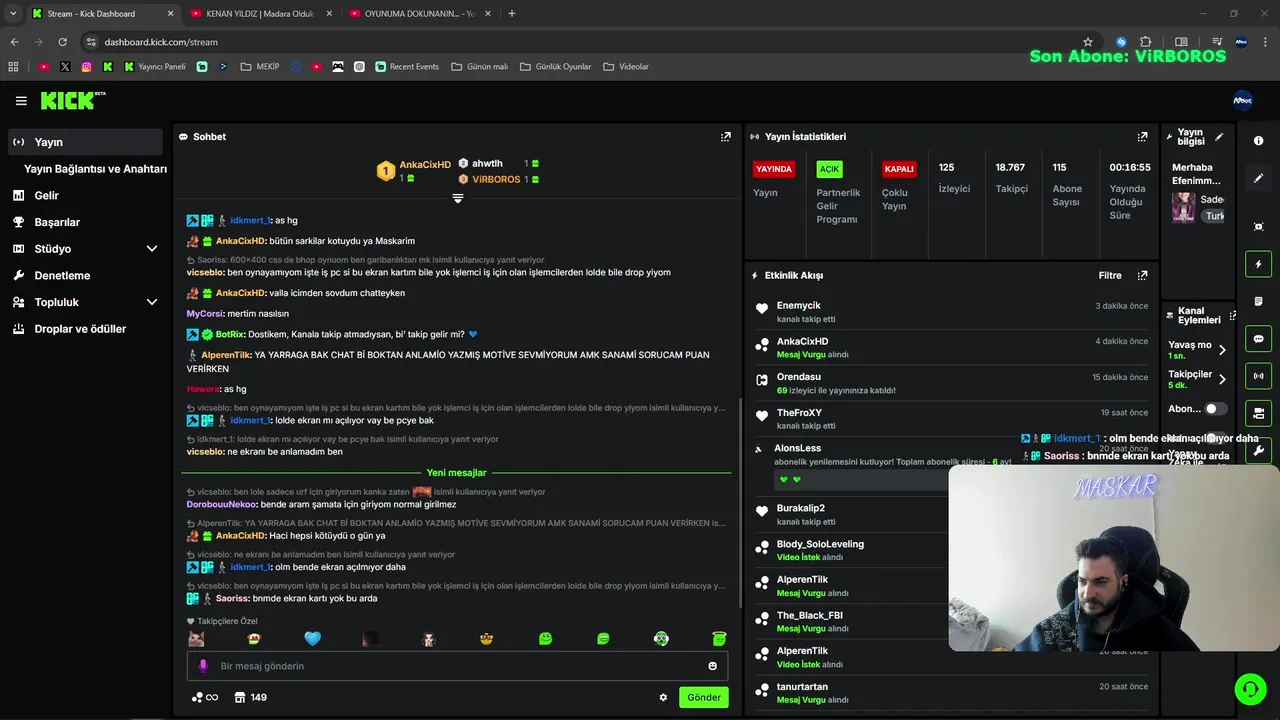Pop out the Sohbet chat panel
Viewport: 1280px width, 720px height.
coord(726,137)
